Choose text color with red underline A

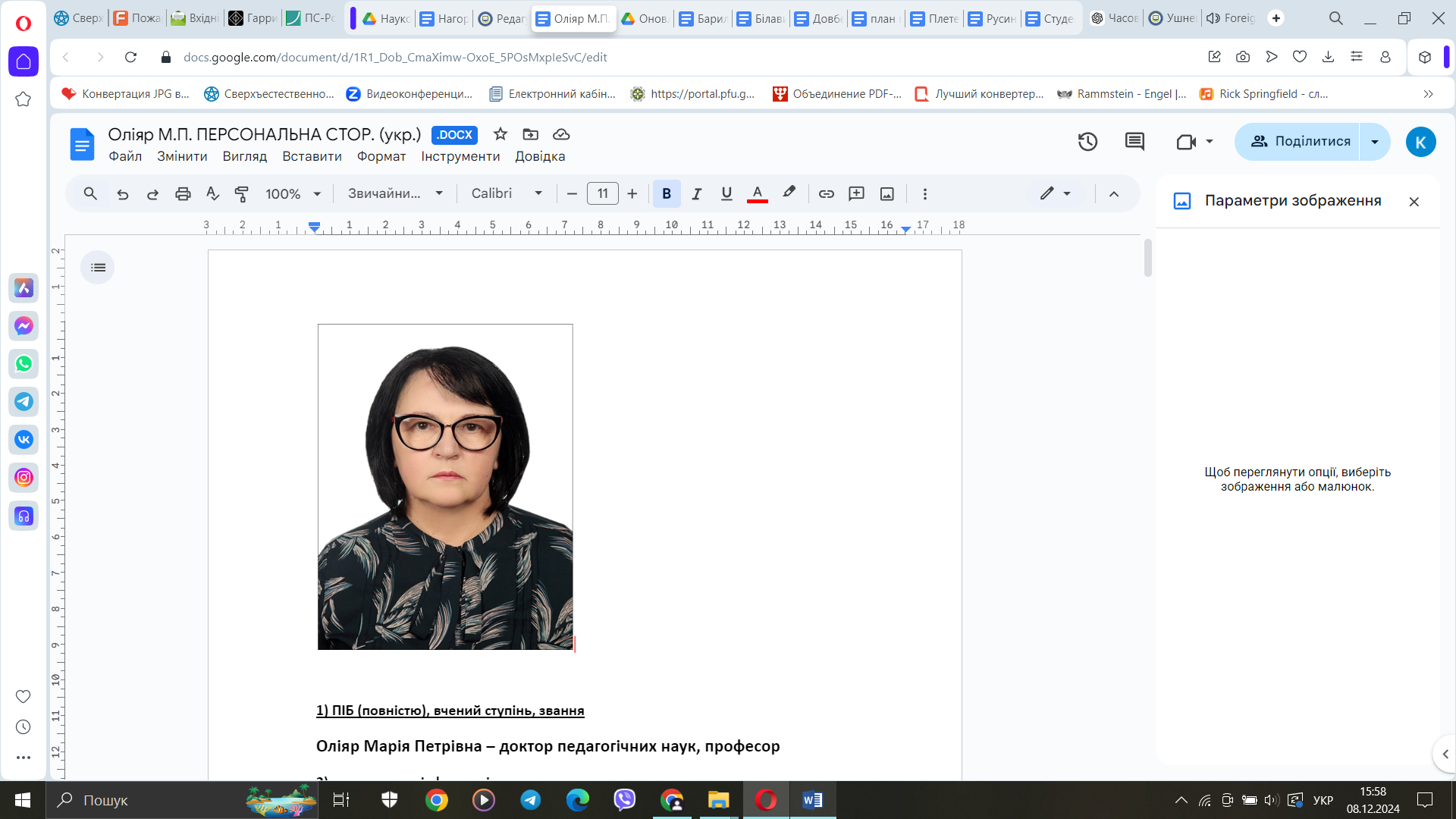coord(758,194)
